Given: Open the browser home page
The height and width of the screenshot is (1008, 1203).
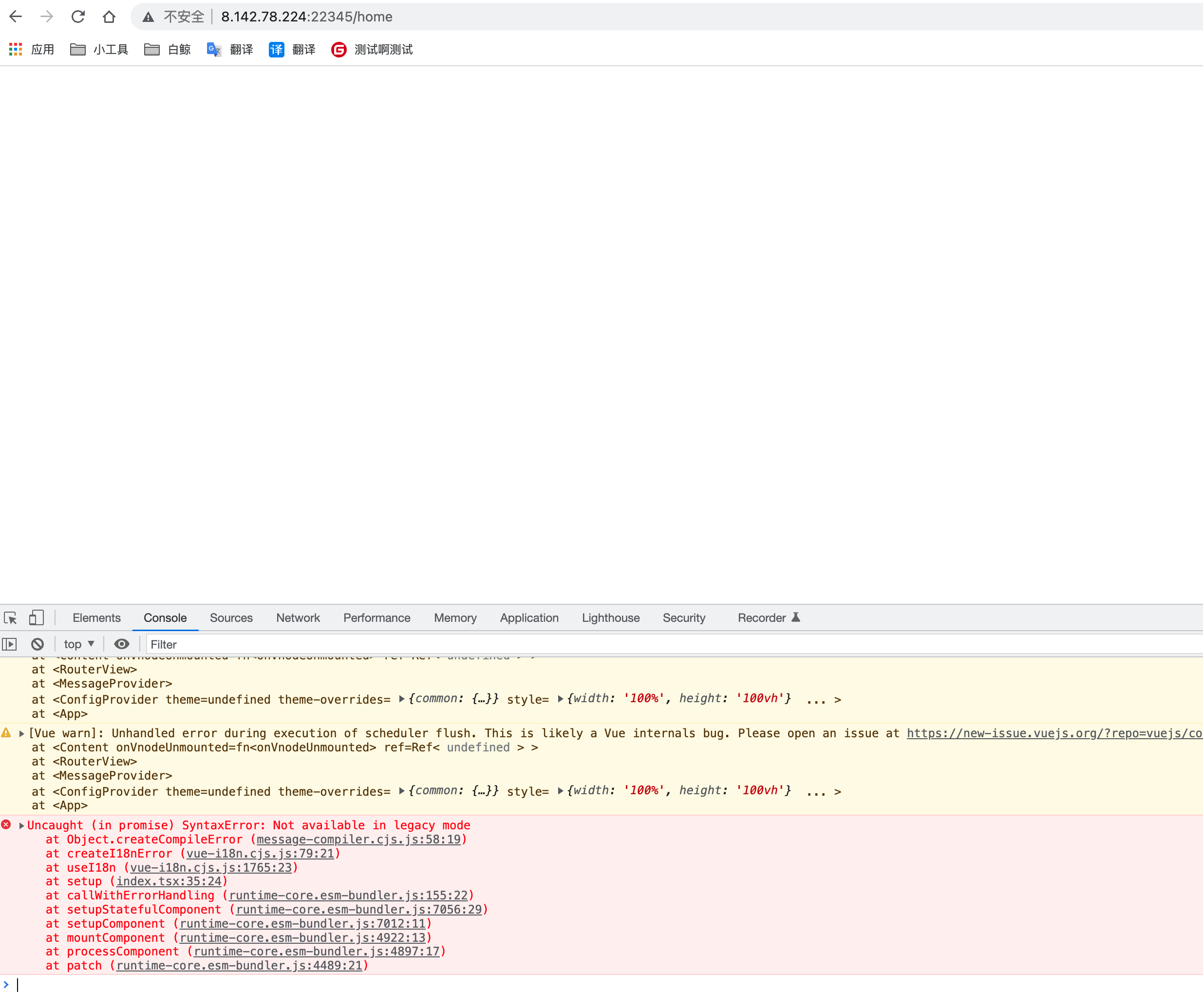Looking at the screenshot, I should [x=110, y=17].
